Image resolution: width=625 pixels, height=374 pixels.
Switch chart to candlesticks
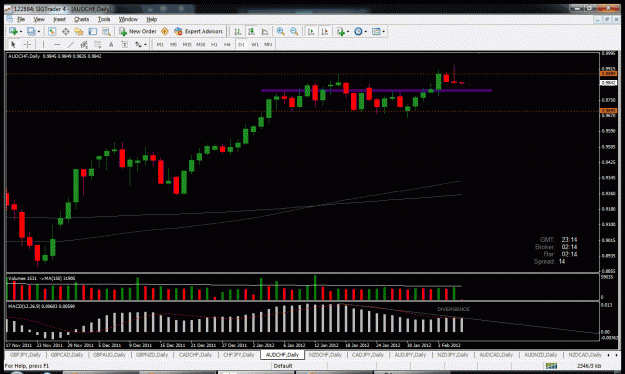[x=251, y=31]
